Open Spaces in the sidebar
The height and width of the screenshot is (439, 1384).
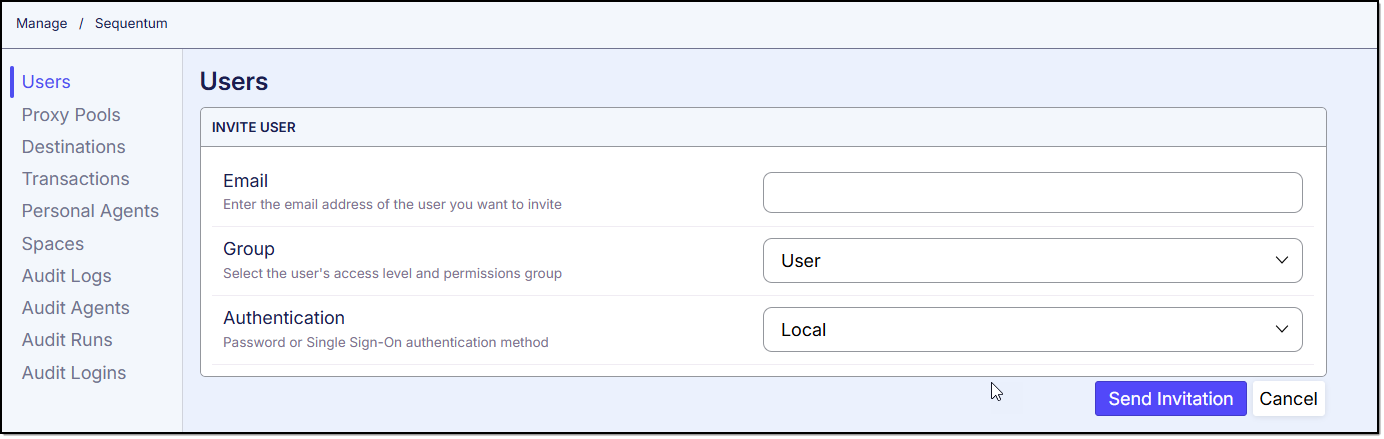point(53,244)
